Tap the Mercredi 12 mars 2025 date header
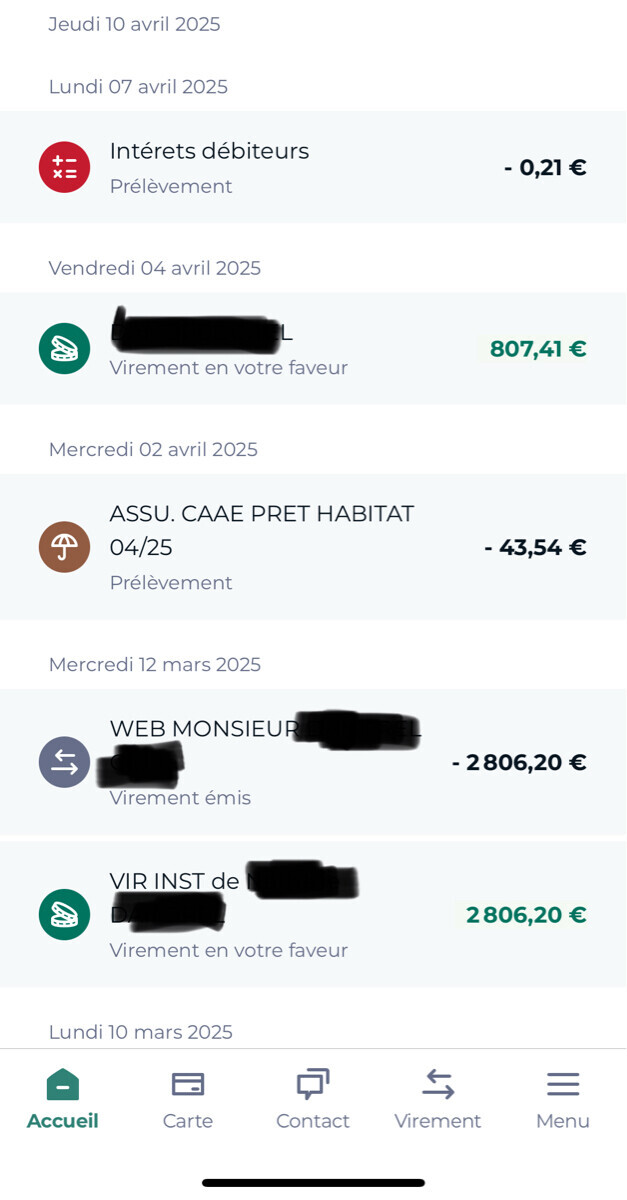 click(154, 664)
